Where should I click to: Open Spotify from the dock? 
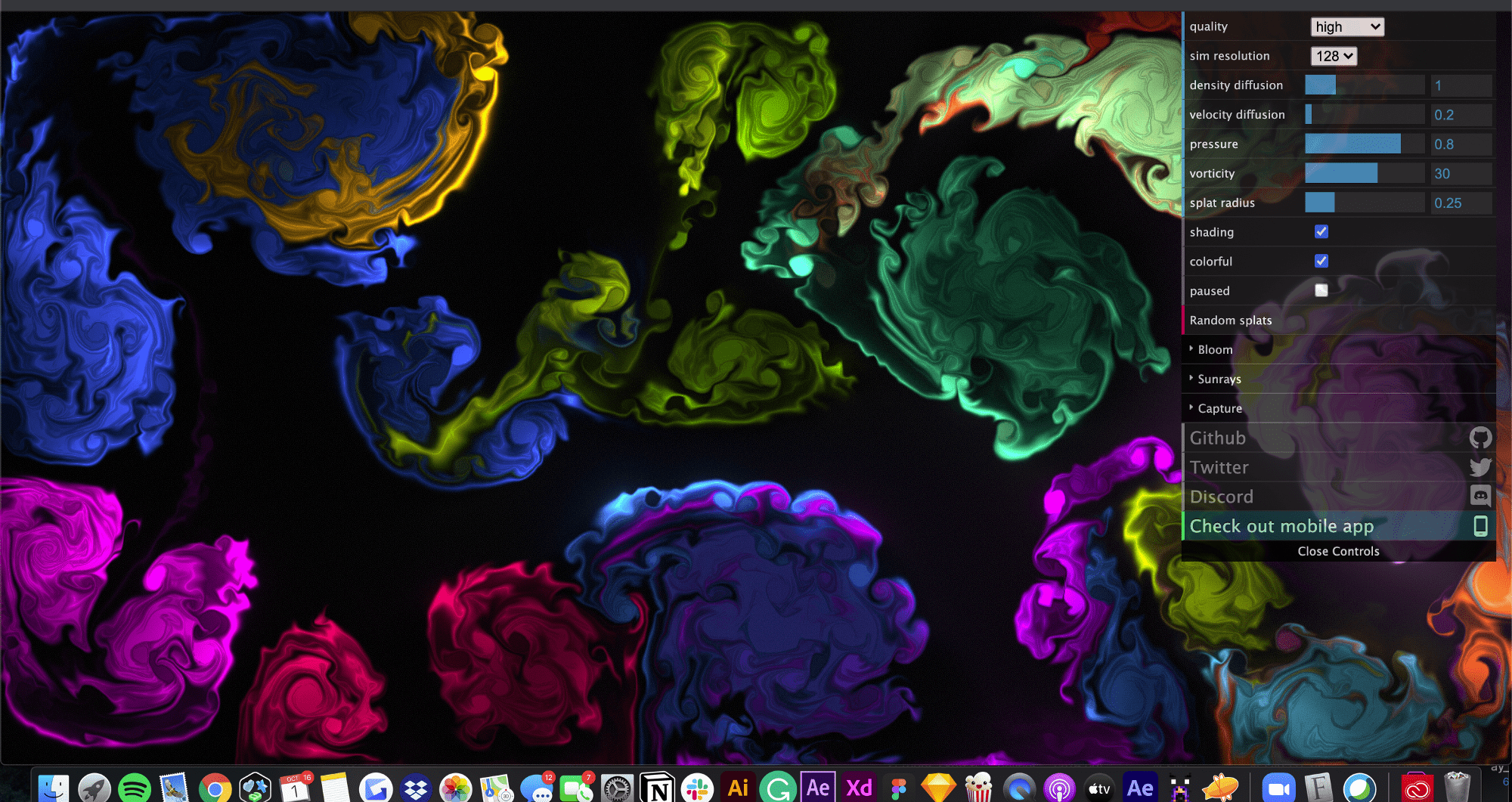(135, 788)
